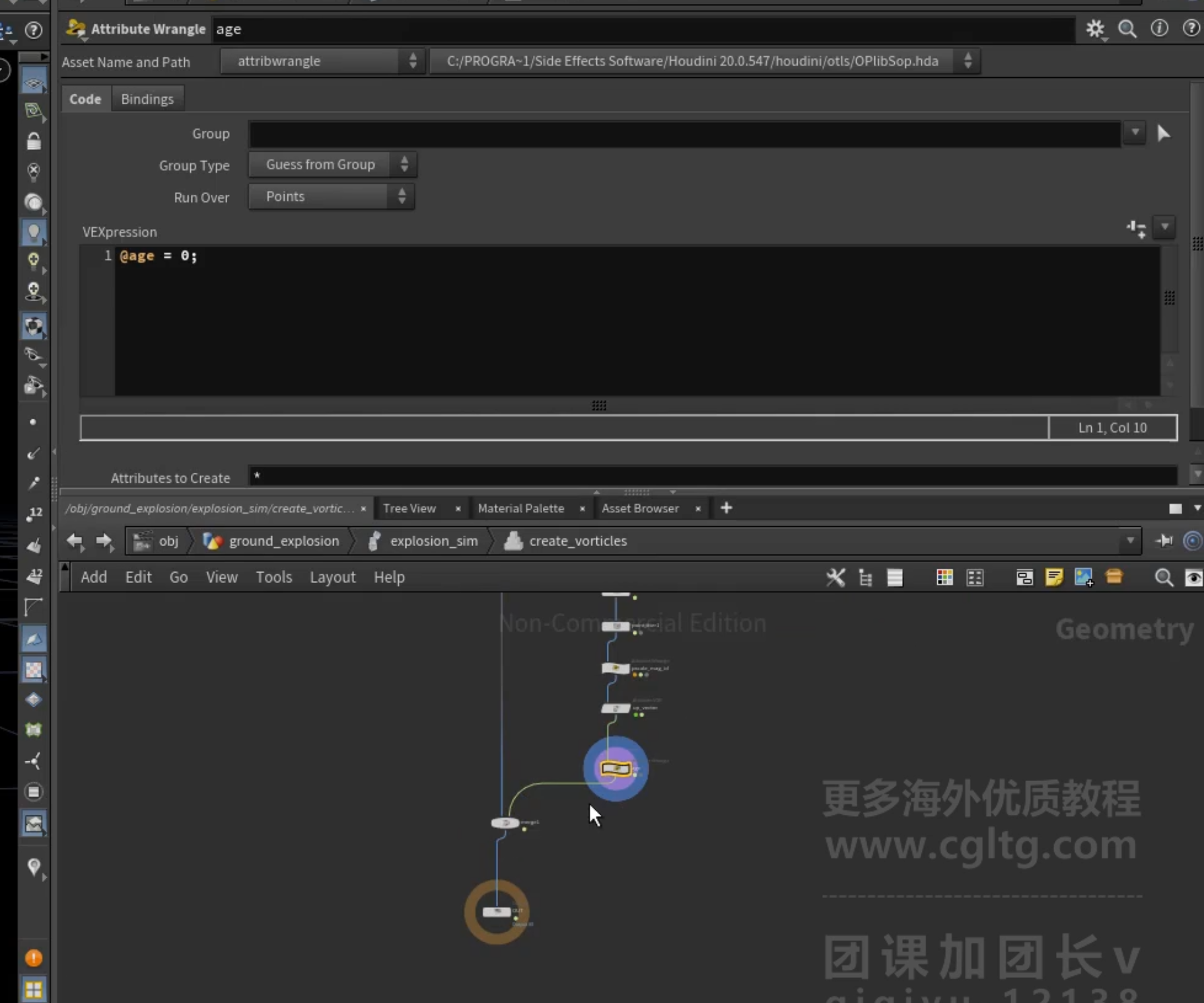Toggle the lock icon in left toolbar
1204x1003 pixels.
(34, 141)
